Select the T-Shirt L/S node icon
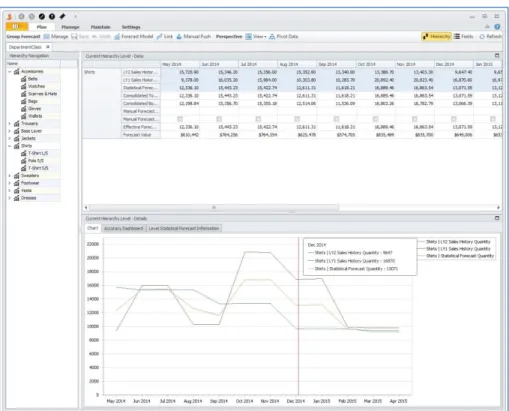This screenshot has height=411, width=509. [x=24, y=153]
